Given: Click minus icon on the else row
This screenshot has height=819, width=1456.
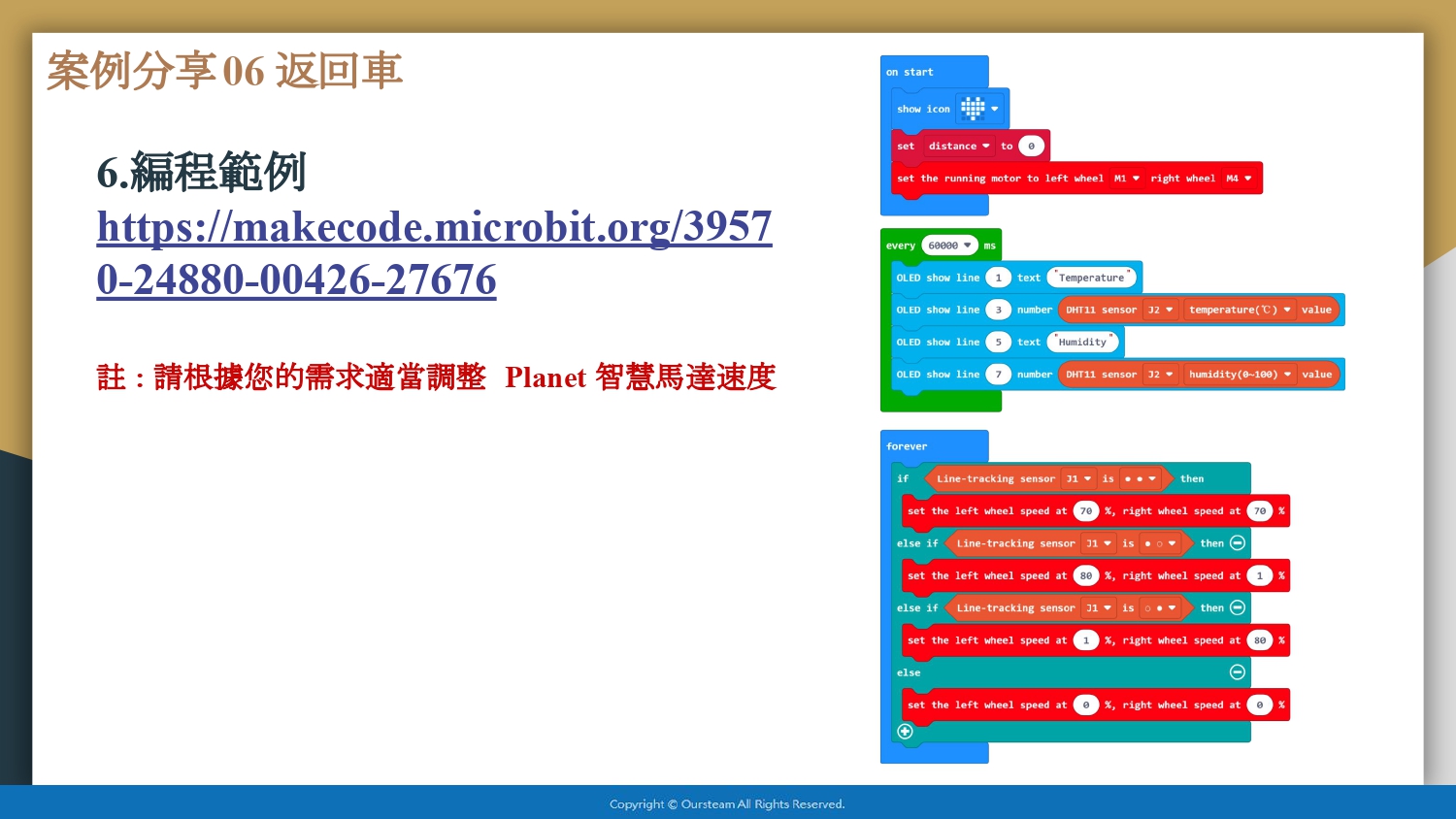Looking at the screenshot, I should (1238, 672).
